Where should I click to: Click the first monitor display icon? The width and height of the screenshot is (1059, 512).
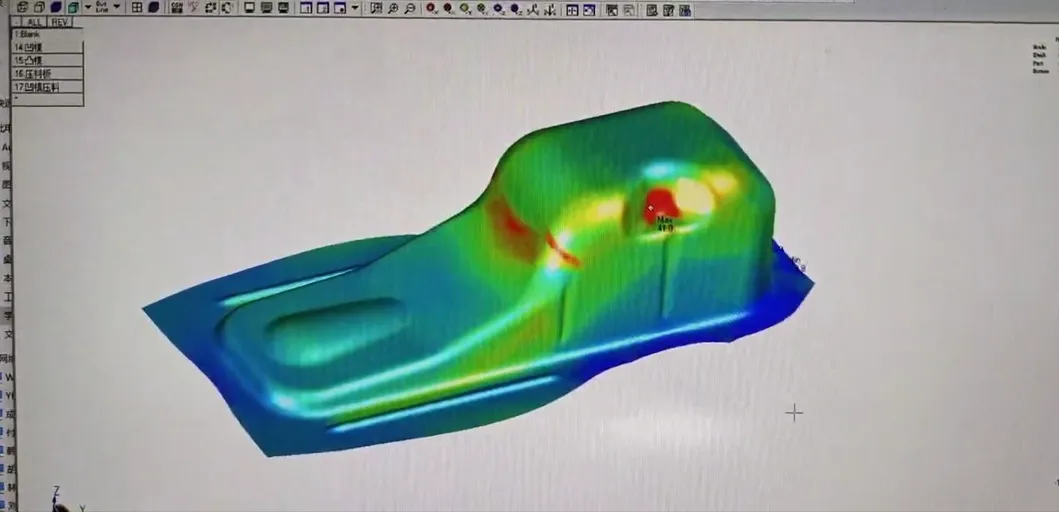coord(249,7)
